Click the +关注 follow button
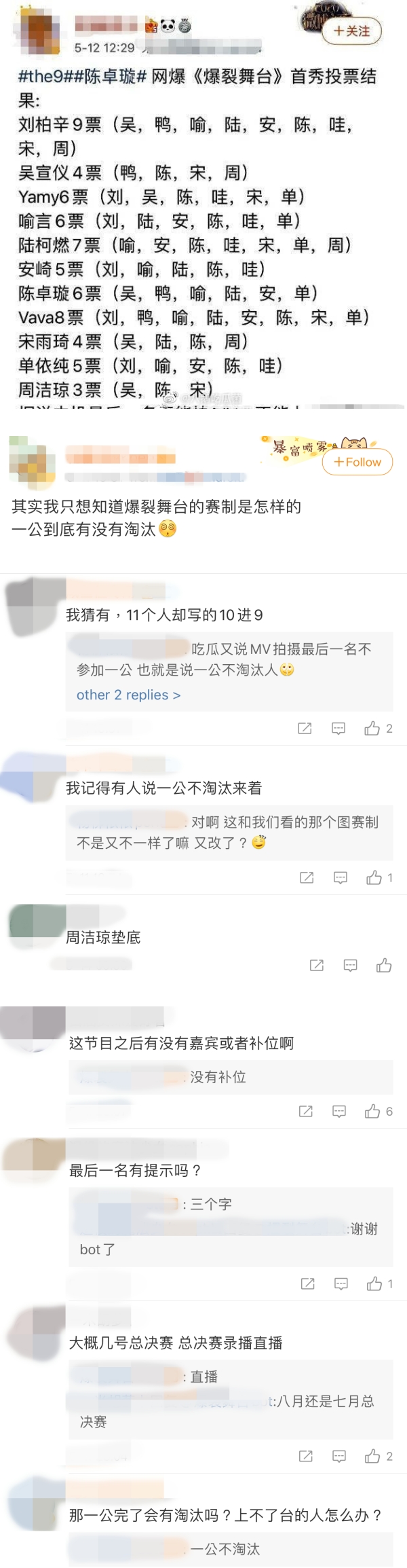Image resolution: width=407 pixels, height=1568 pixels. click(x=351, y=31)
